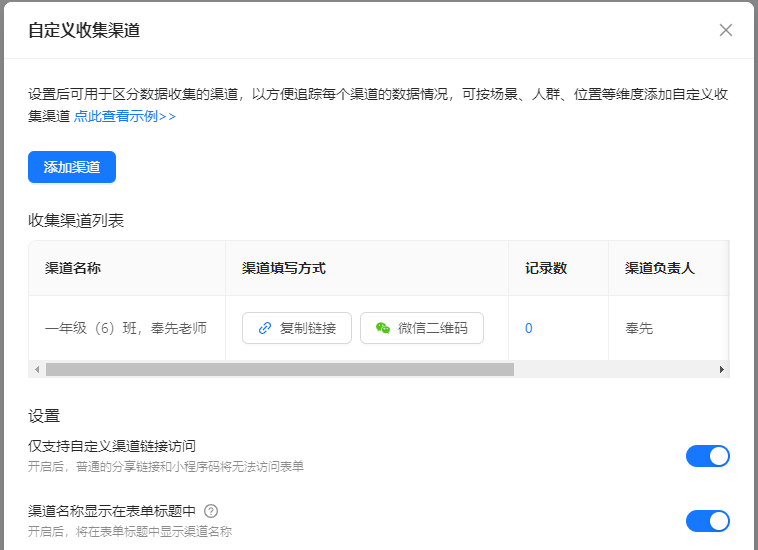
Task: Toggle 仅支持自定义渠道链接访问 switch
Action: (707, 456)
